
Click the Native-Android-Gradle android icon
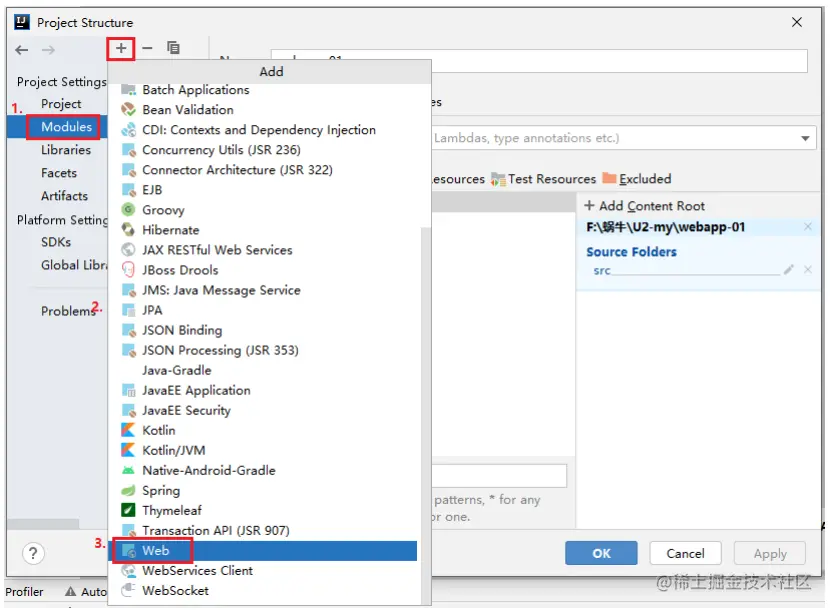click(129, 470)
